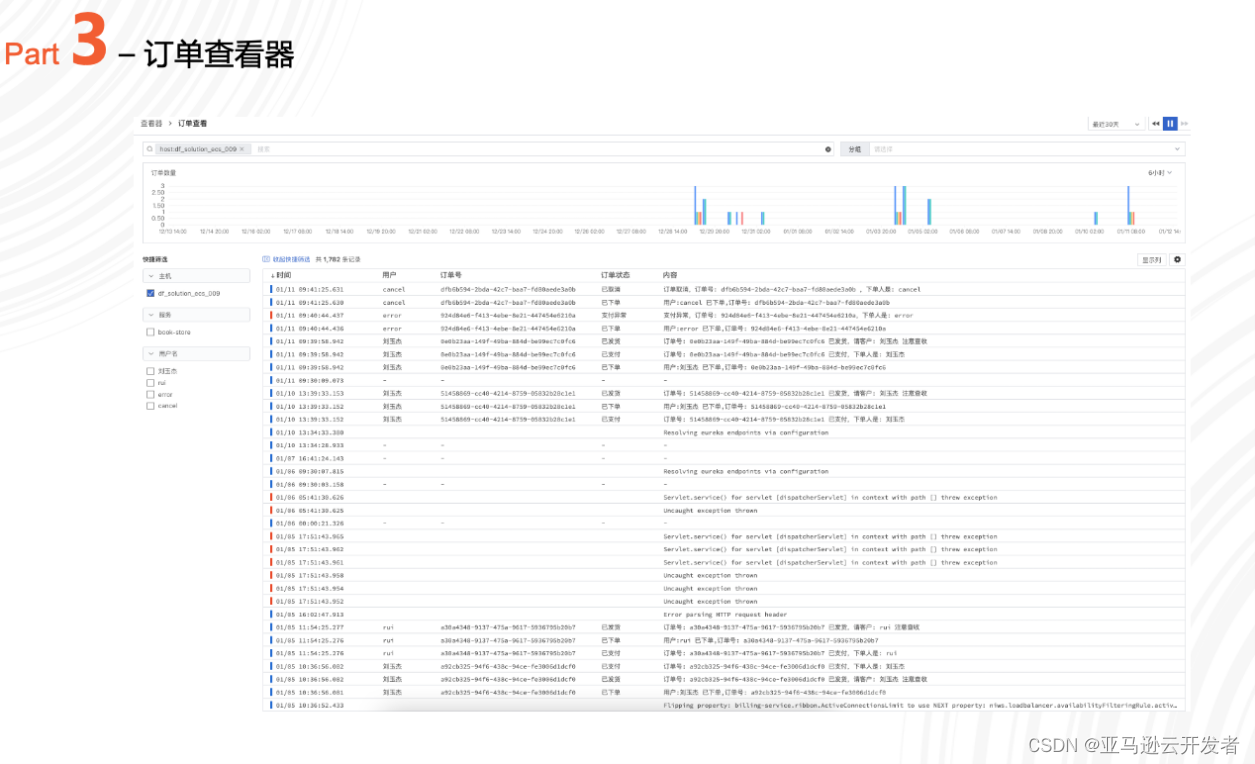Click order number 924d84e6-f413-4ebe in error row
This screenshot has height=764, width=1255.
(508, 315)
